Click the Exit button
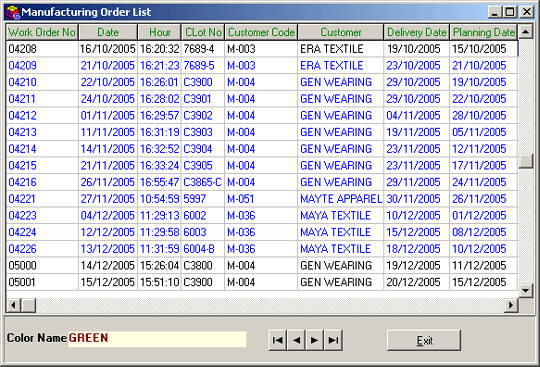The image size is (540, 367). (424, 340)
